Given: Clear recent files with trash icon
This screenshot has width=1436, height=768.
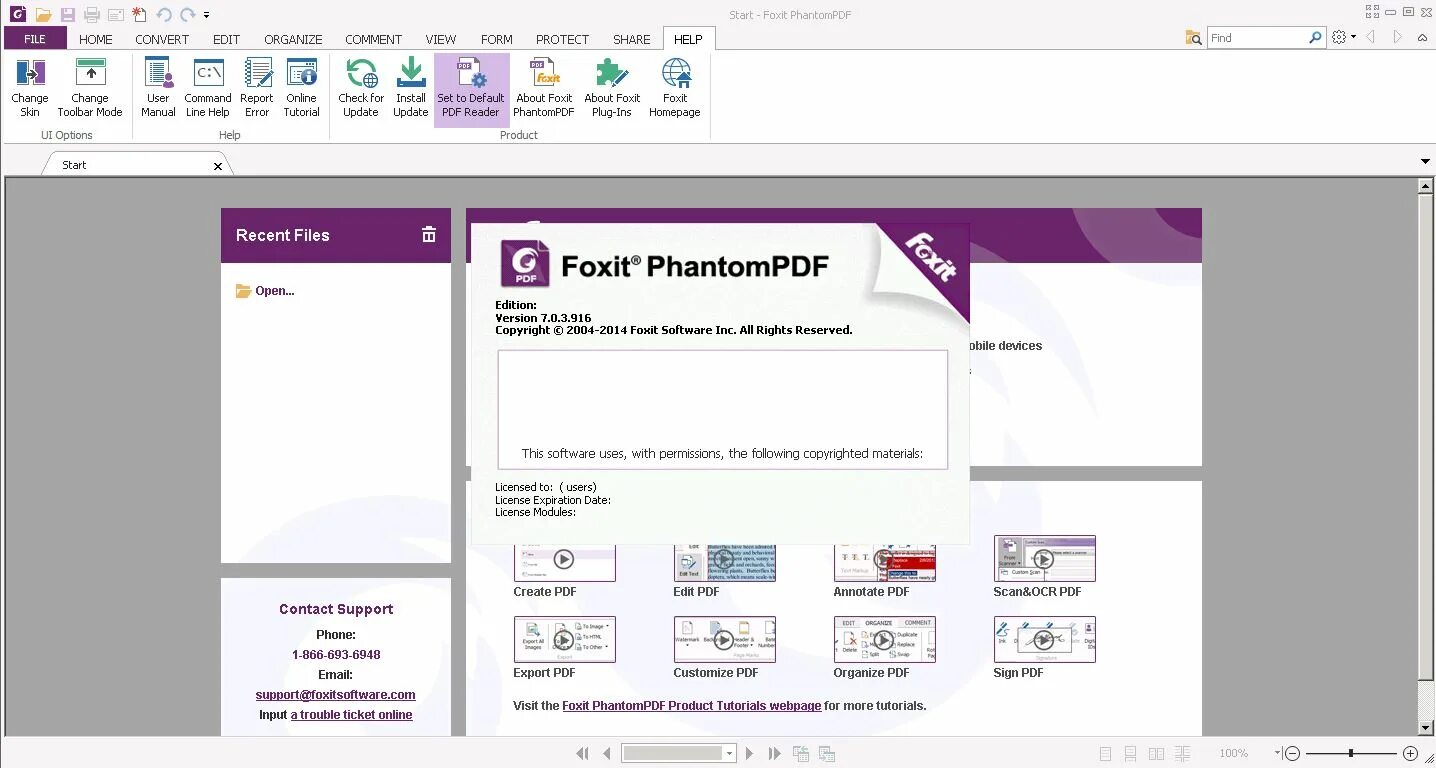Looking at the screenshot, I should coord(429,234).
